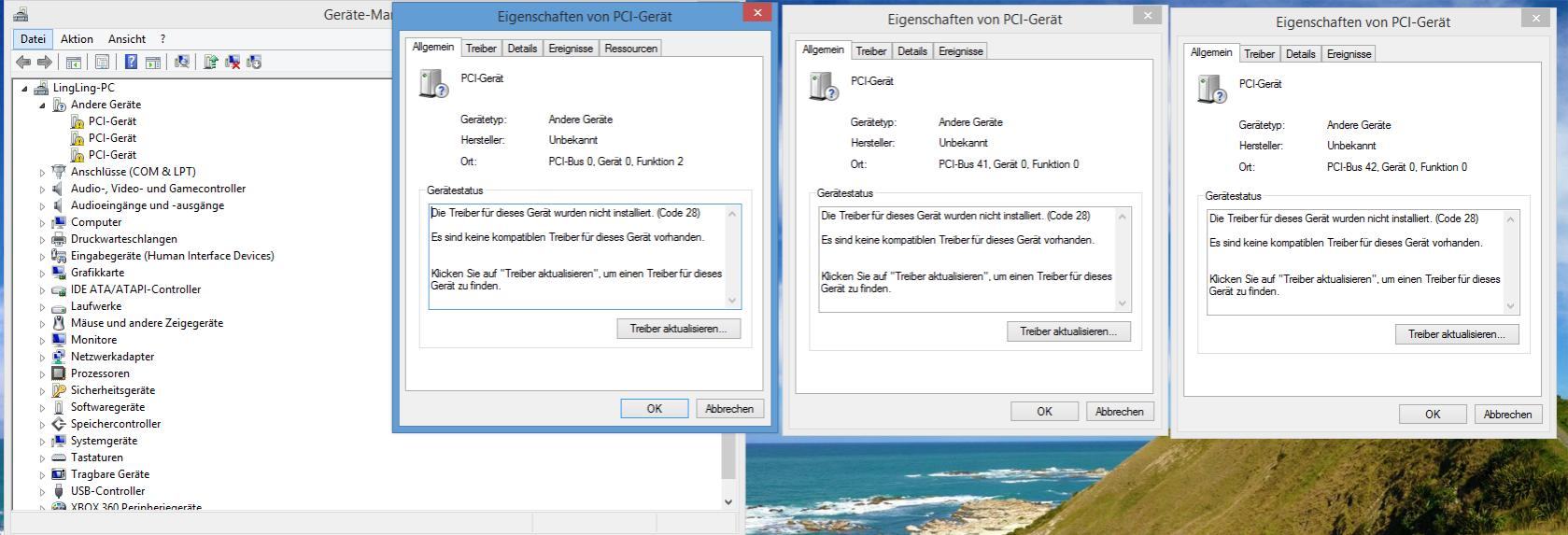Click the Prozessoren chip icon
1568x535 pixels.
(x=59, y=373)
